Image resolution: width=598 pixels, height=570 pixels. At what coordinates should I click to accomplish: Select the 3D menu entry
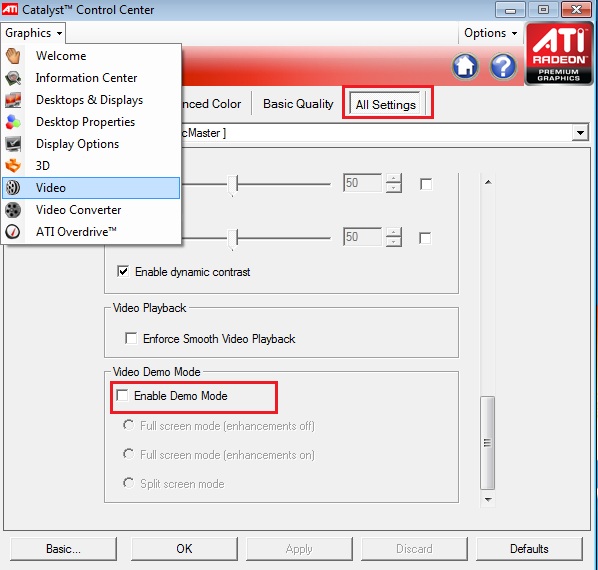[x=91, y=166]
